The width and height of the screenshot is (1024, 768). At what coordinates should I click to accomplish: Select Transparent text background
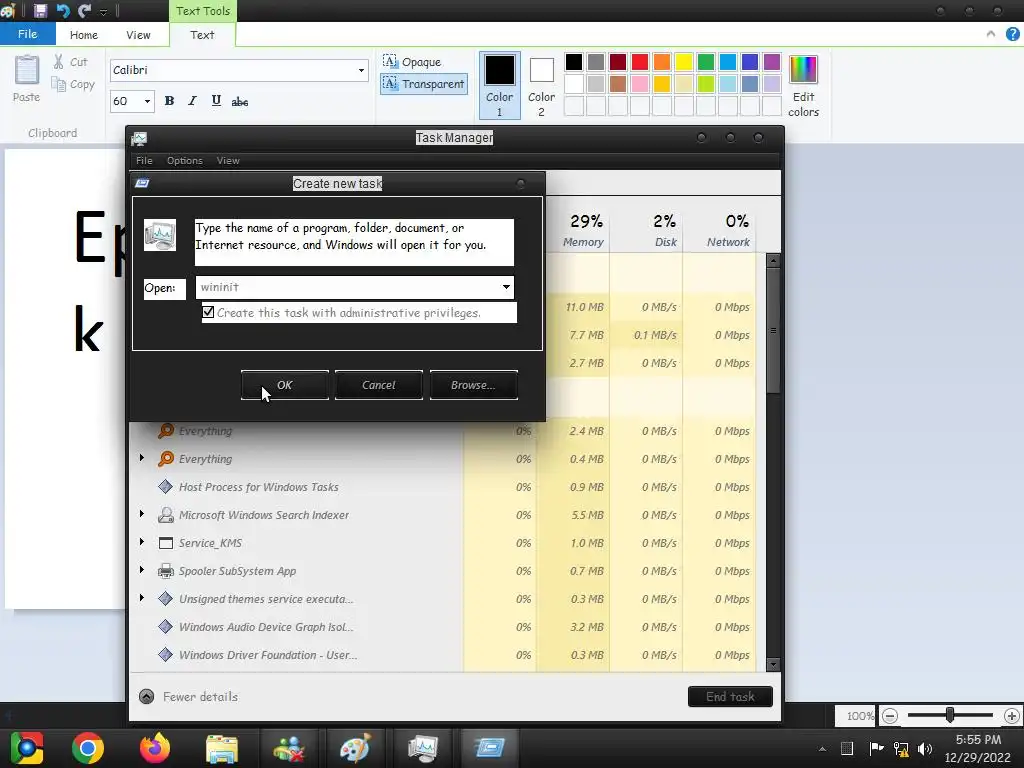(x=424, y=84)
